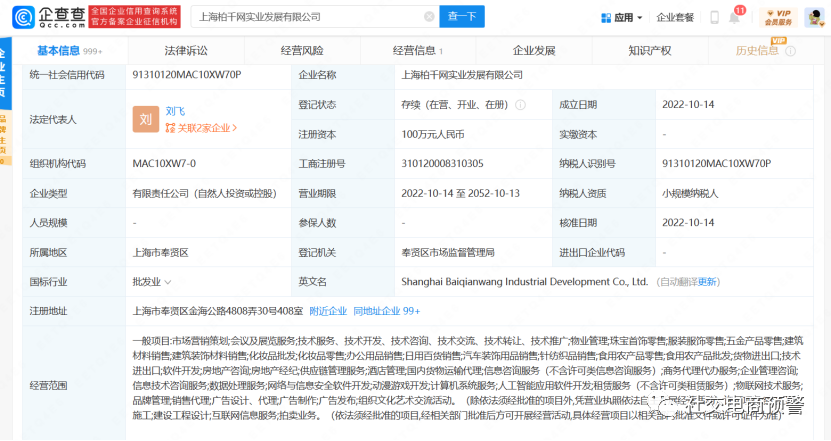This screenshot has width=831, height=441.
Task: Open the blue 企业主页 side tab
Action: tap(5, 74)
